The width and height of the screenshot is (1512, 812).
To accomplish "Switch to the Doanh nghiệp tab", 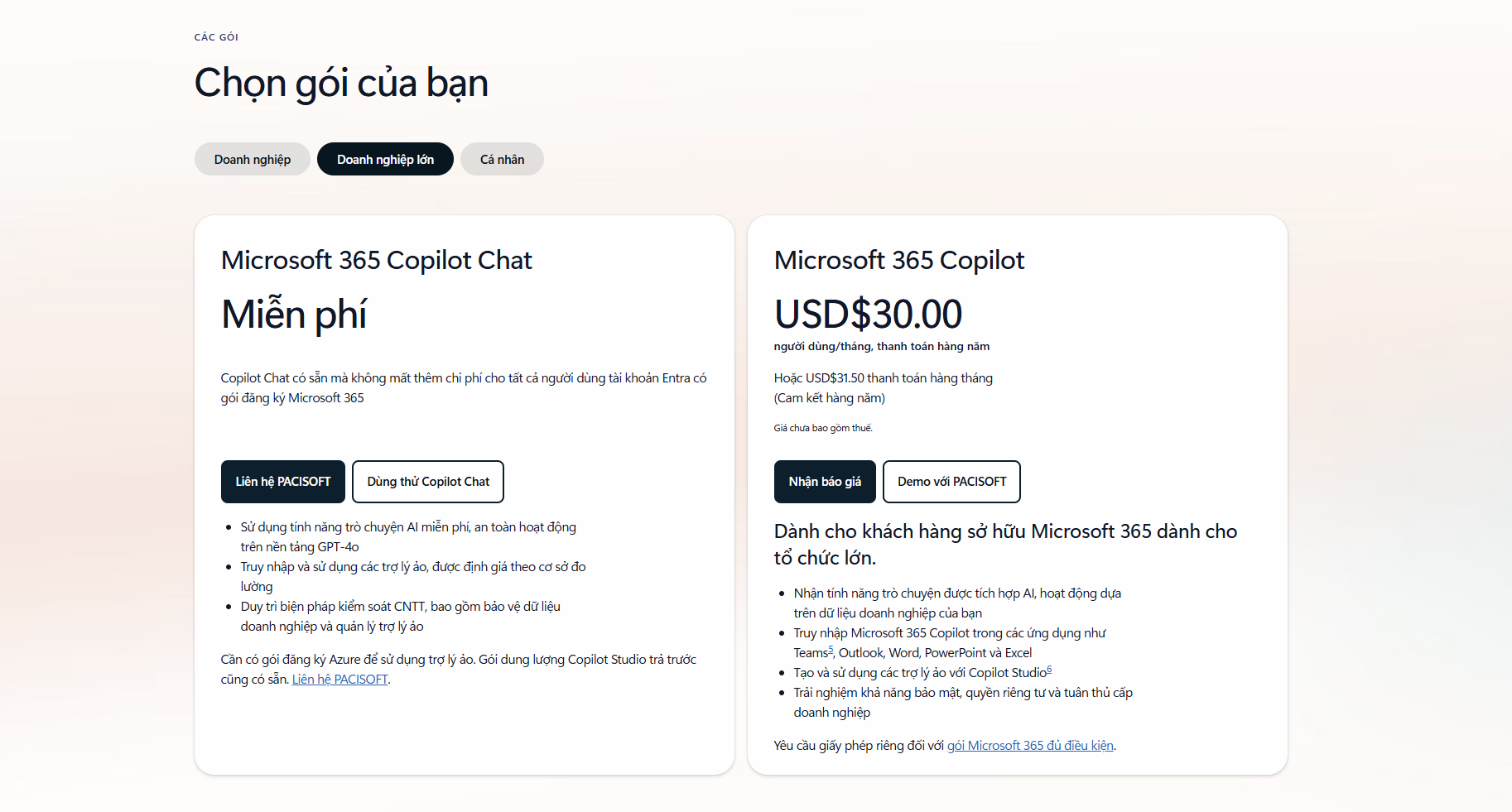I will pyautogui.click(x=252, y=159).
